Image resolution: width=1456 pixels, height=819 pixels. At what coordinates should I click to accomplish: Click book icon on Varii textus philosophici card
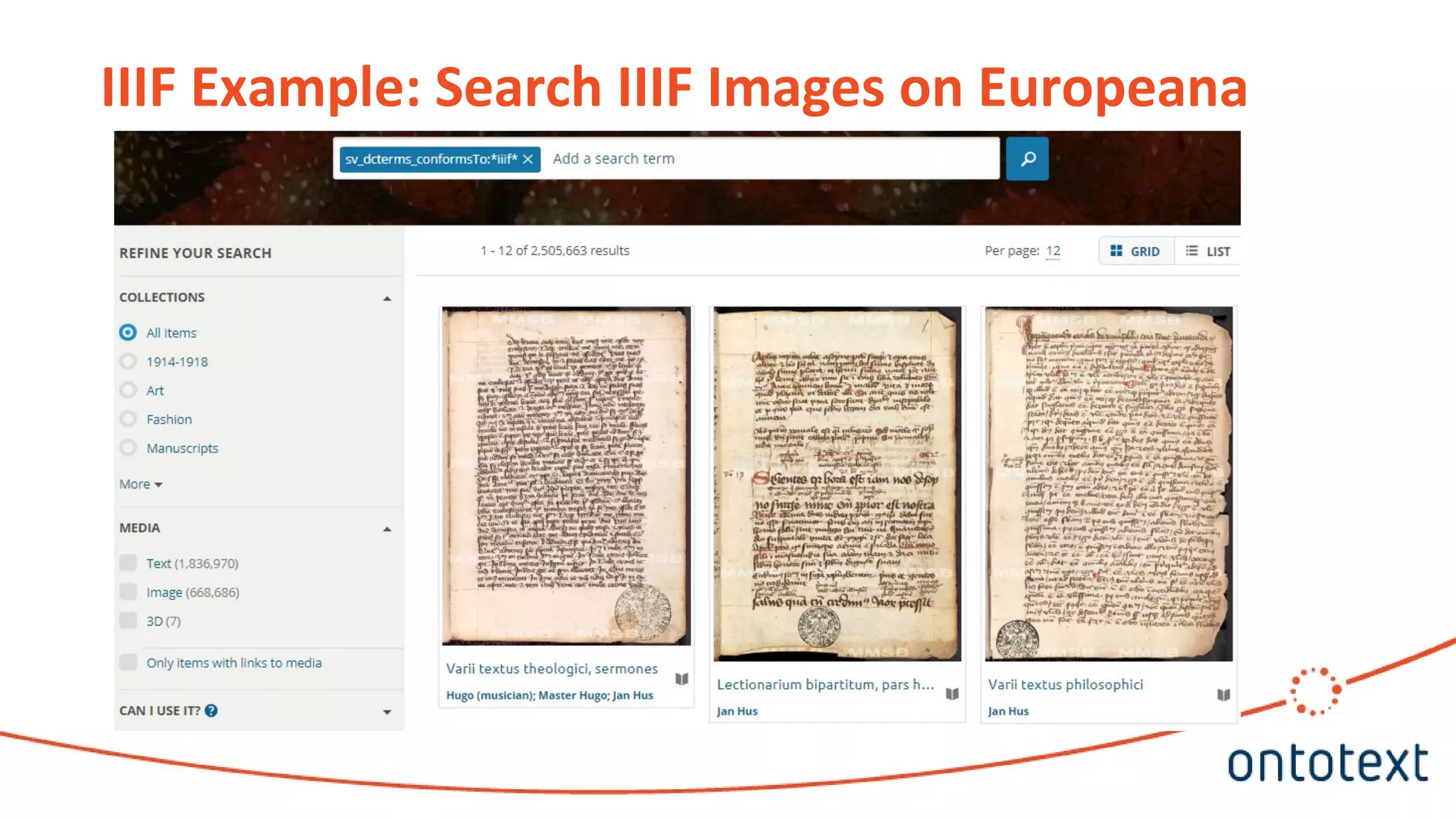pyautogui.click(x=1223, y=695)
